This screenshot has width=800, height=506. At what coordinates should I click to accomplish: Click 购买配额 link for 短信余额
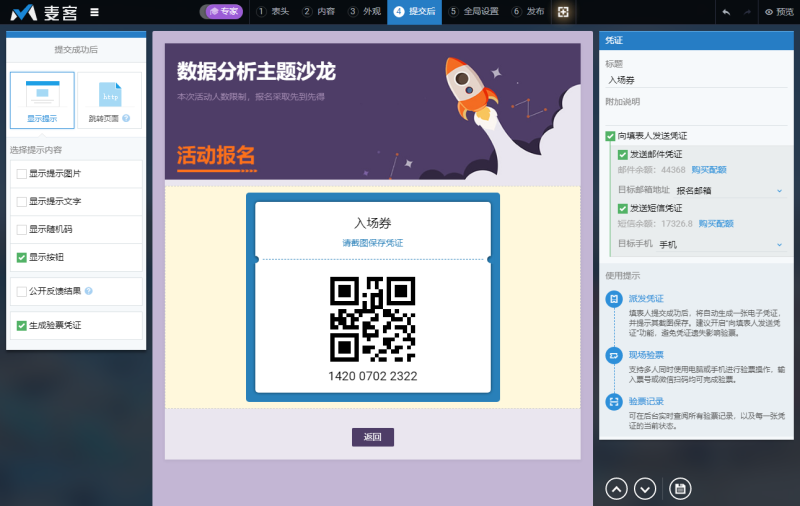click(x=716, y=223)
